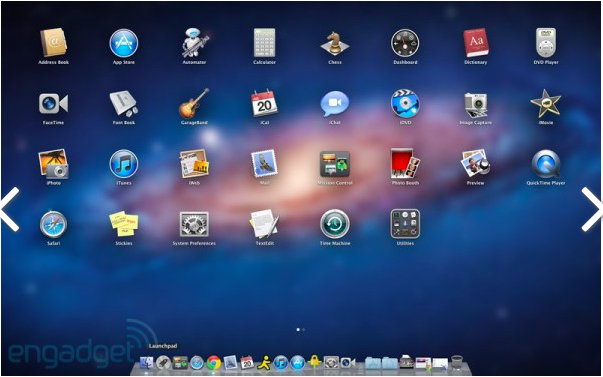Launch FaceTime camera from the Dock

pyautogui.click(x=348, y=362)
